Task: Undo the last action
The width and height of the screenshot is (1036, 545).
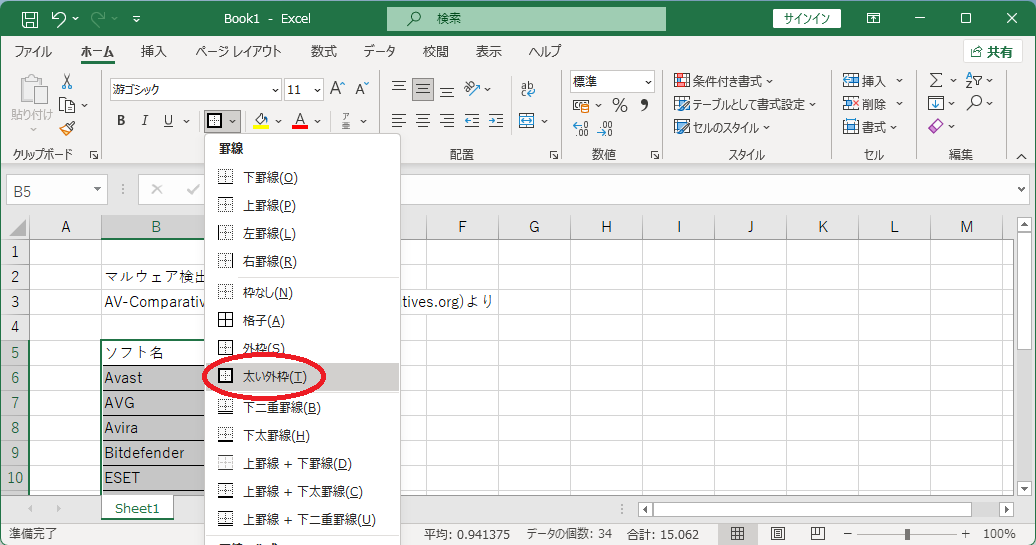Action: (x=59, y=19)
